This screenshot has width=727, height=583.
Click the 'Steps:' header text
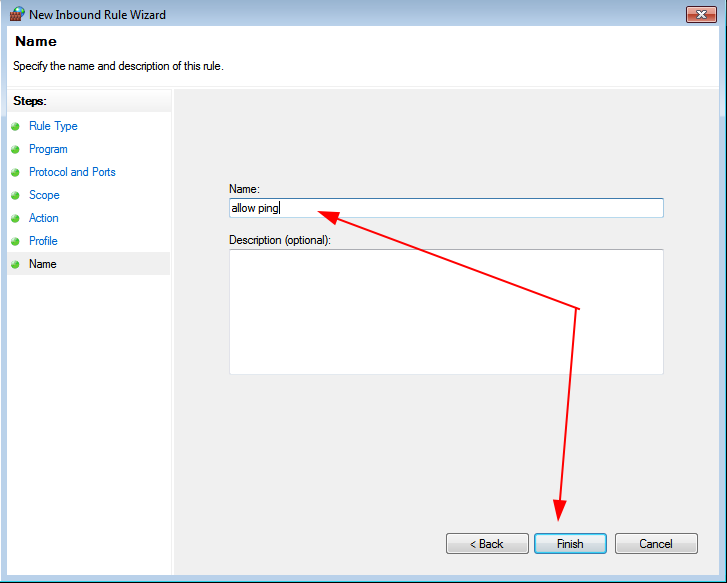point(30,101)
